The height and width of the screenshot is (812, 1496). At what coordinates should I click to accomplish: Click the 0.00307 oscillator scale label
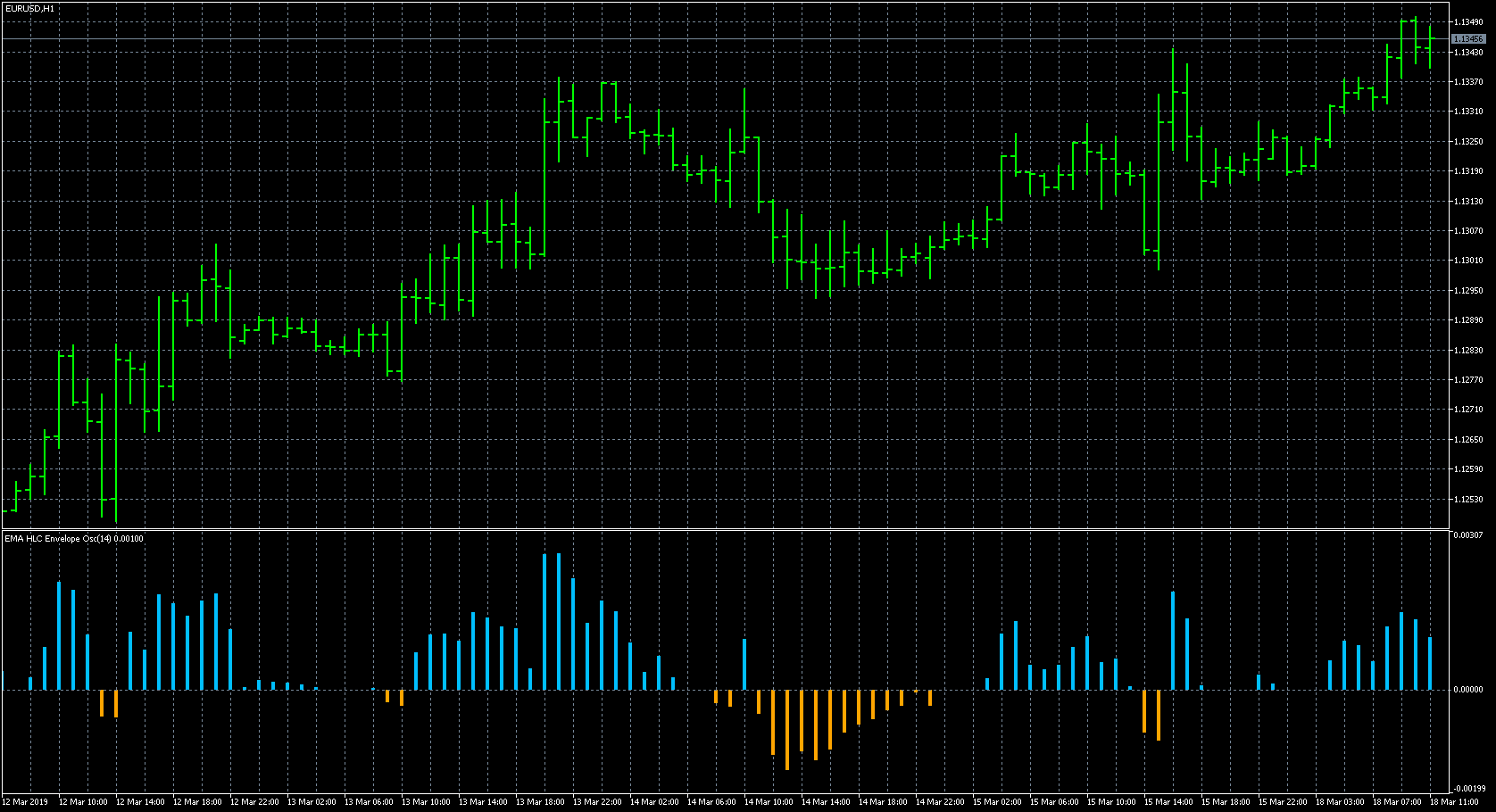pyautogui.click(x=1467, y=535)
